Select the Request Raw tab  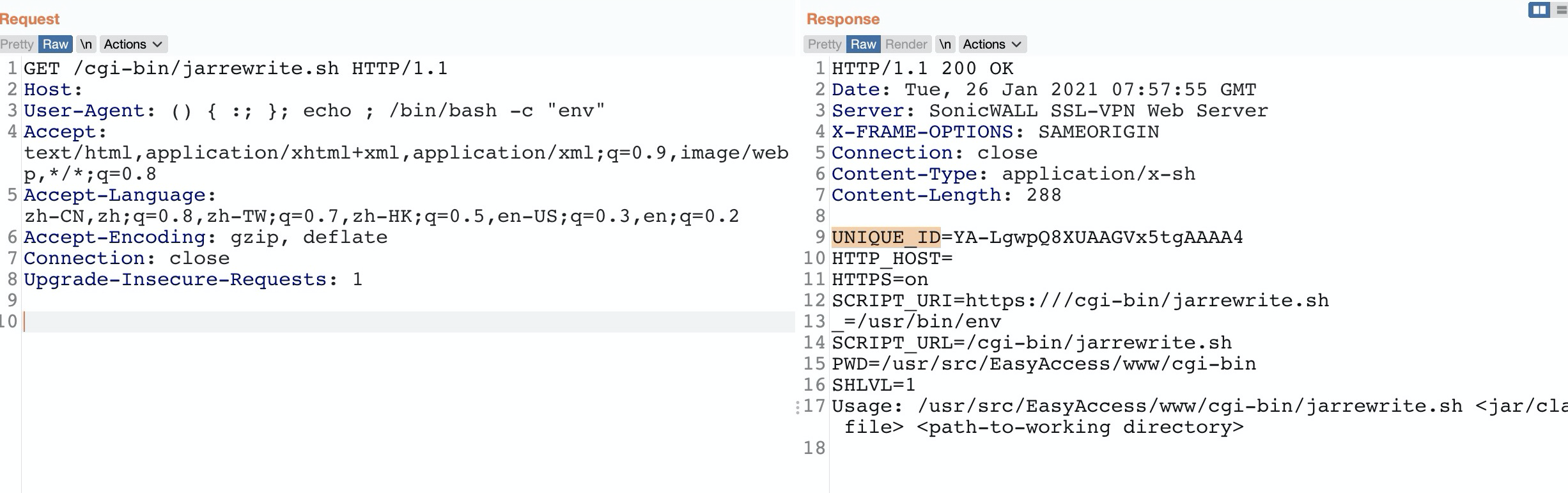(x=56, y=44)
